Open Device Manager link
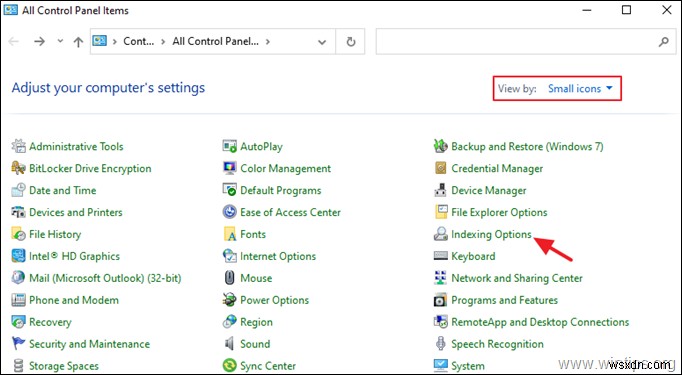682x375 pixels. (x=489, y=191)
